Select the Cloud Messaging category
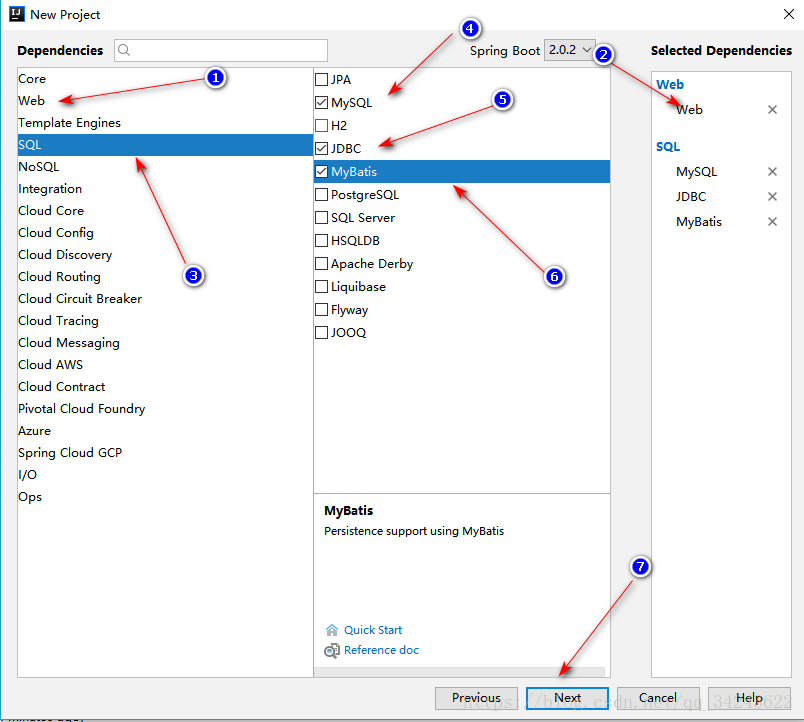This screenshot has height=722, width=804. 165,343
